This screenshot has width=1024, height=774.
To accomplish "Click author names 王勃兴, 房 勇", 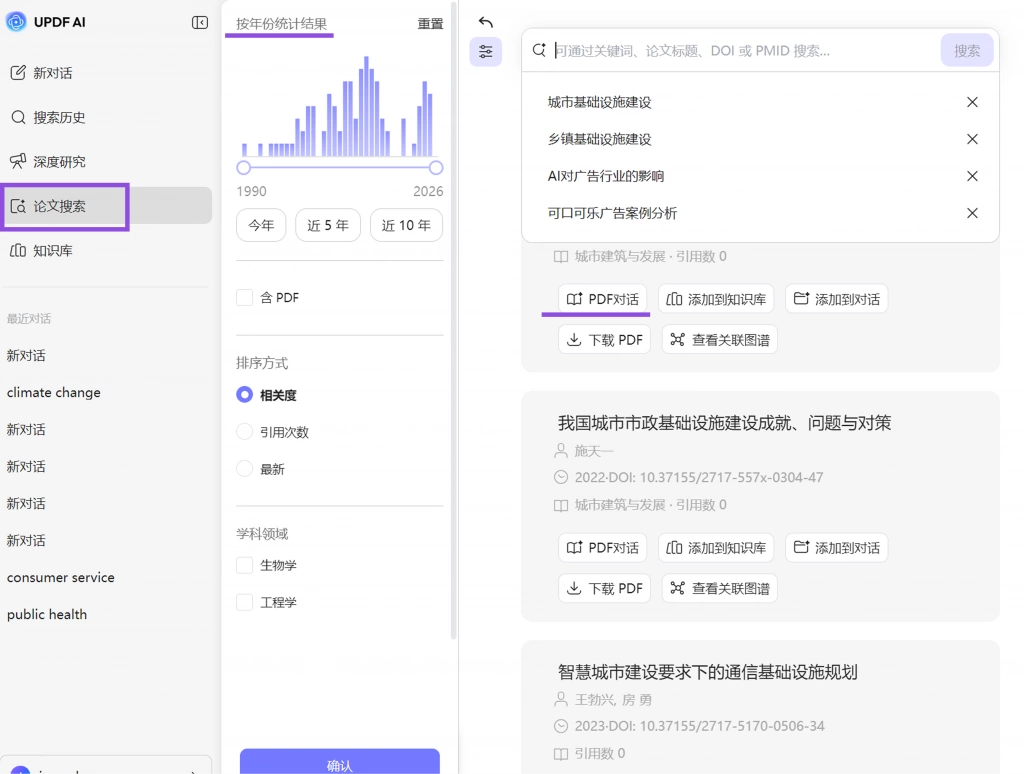I will click(613, 700).
